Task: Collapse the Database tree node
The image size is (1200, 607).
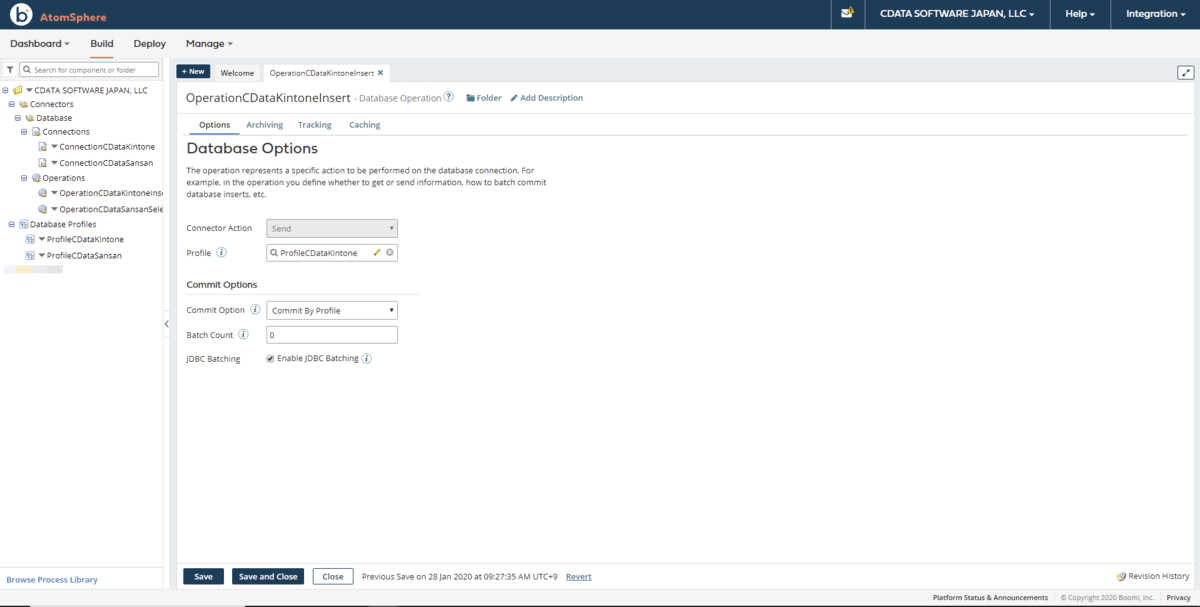Action: click(x=18, y=118)
